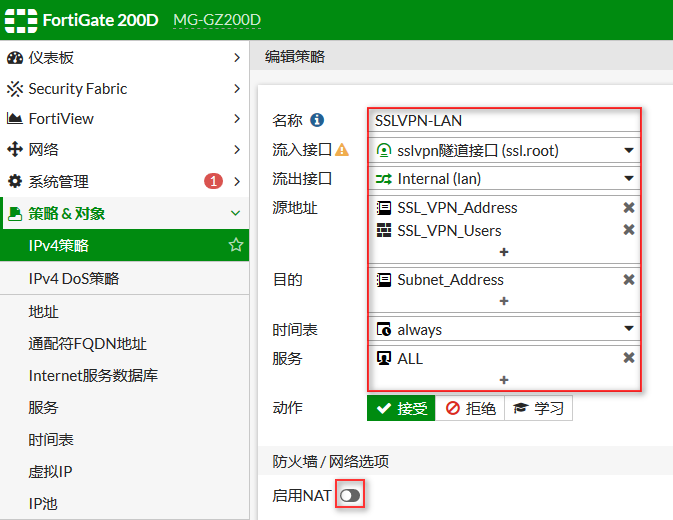673x520 pixels.
Task: Open the outgoing interface dropdown
Action: point(629,178)
